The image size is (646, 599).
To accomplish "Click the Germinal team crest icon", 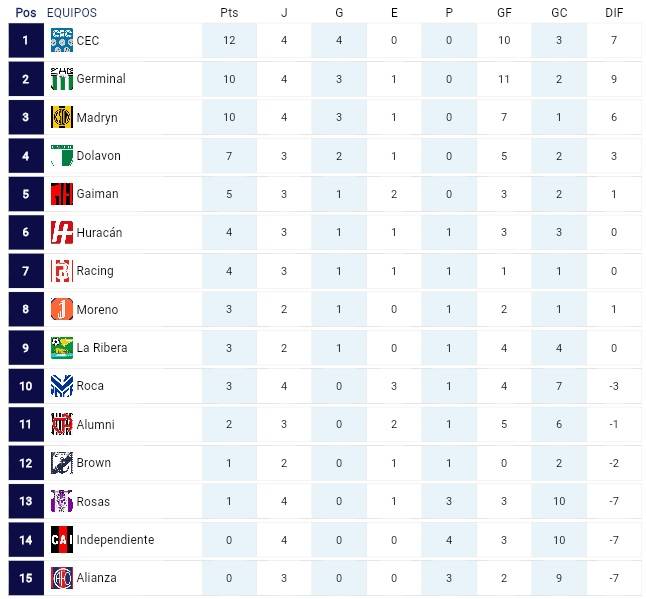I will pyautogui.click(x=62, y=79).
